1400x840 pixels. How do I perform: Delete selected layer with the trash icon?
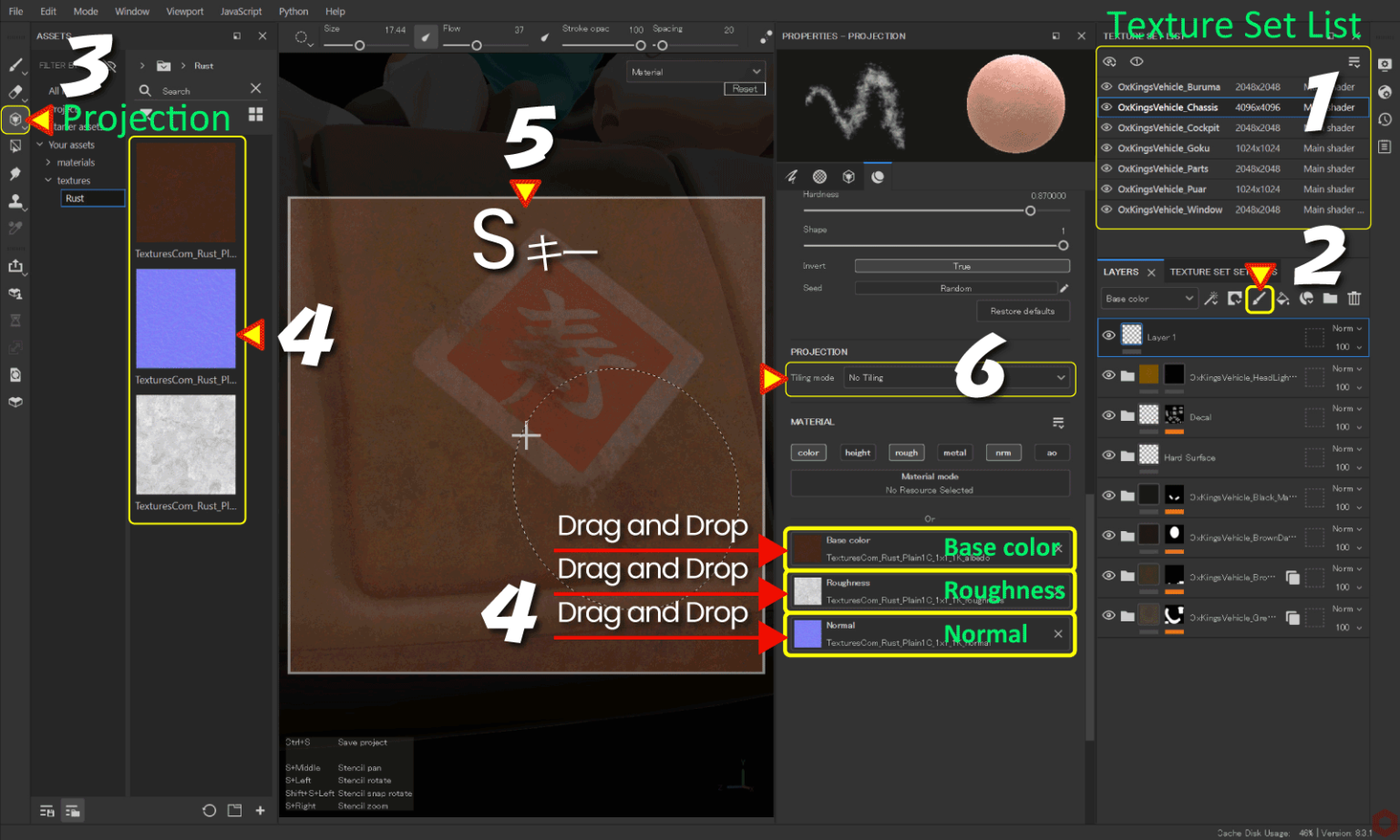tap(1355, 298)
